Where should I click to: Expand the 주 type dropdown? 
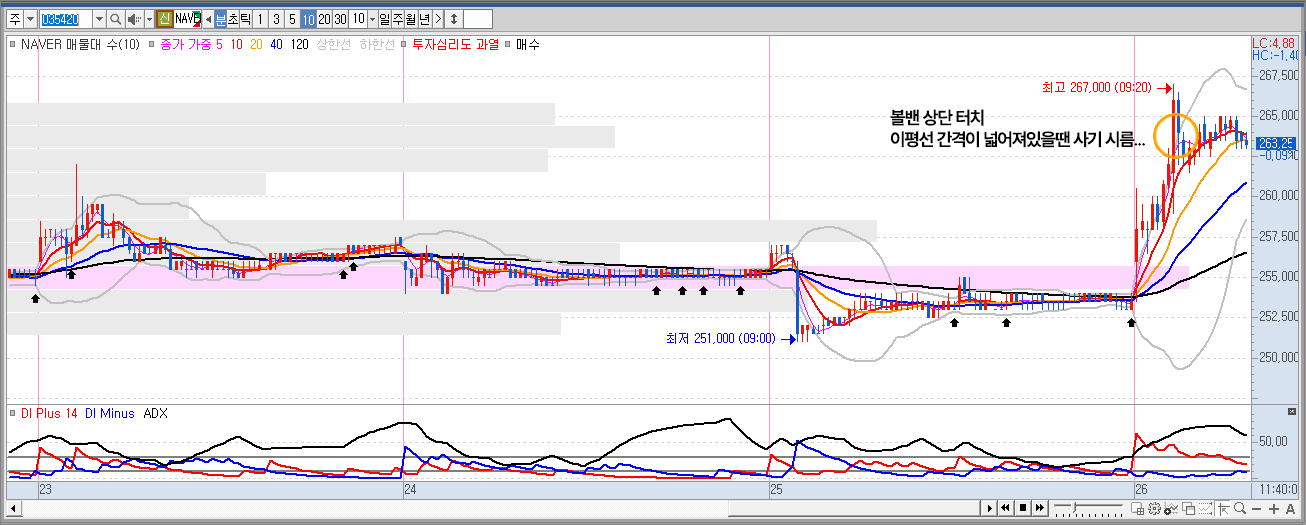point(30,19)
